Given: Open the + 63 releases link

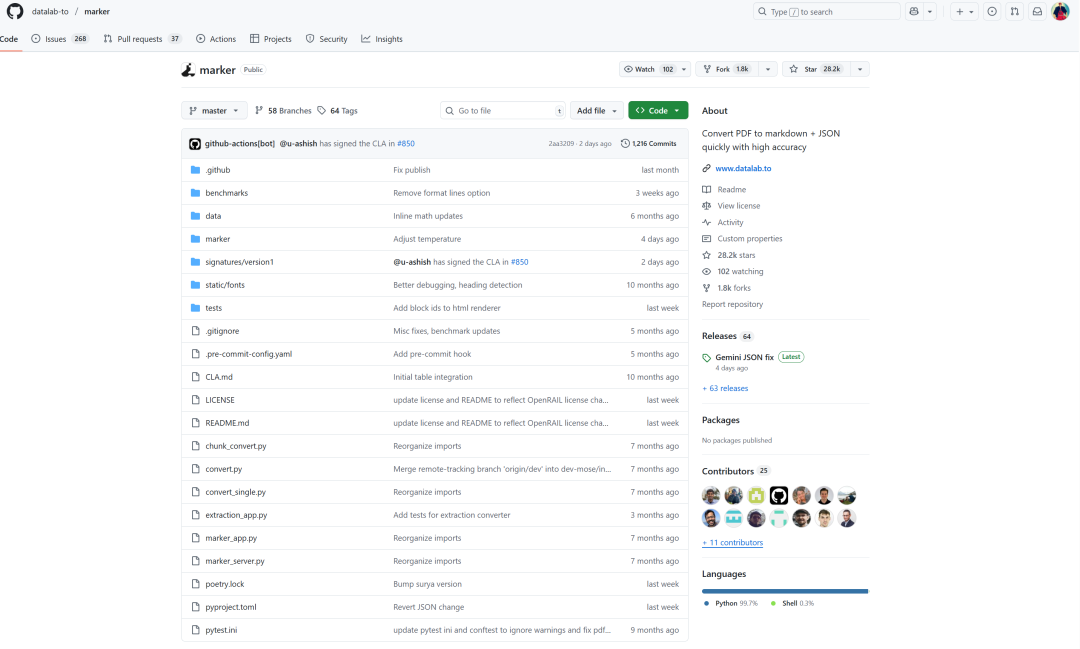Looking at the screenshot, I should 725,389.
